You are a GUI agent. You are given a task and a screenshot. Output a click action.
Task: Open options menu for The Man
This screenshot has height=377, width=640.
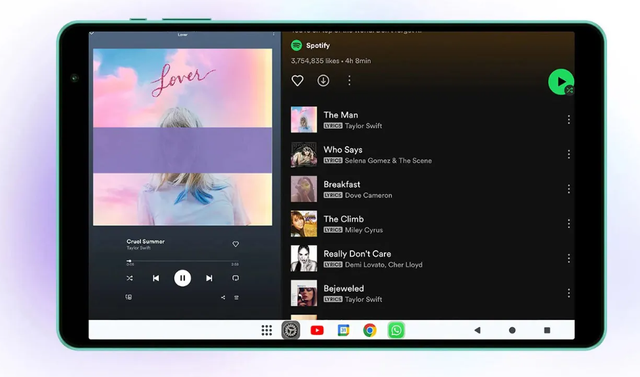click(x=569, y=120)
